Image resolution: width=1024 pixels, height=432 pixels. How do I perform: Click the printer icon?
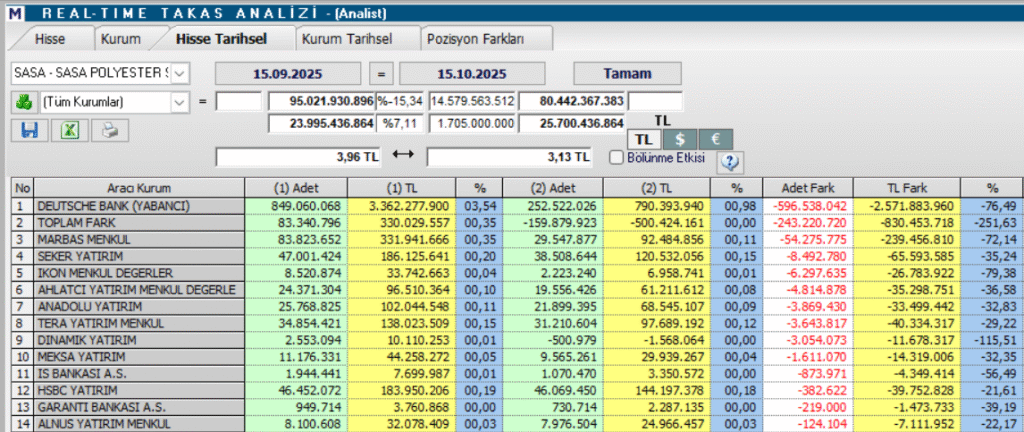pyautogui.click(x=110, y=131)
